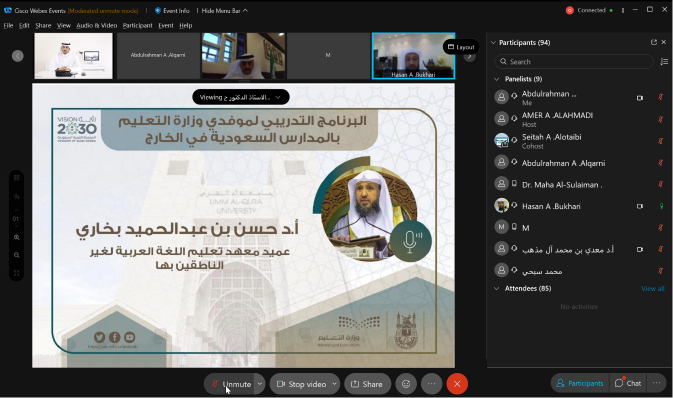The width and height of the screenshot is (673, 398).
Task: Select Hasan A .Bukhari video thumbnail
Action: pyautogui.click(x=413, y=56)
